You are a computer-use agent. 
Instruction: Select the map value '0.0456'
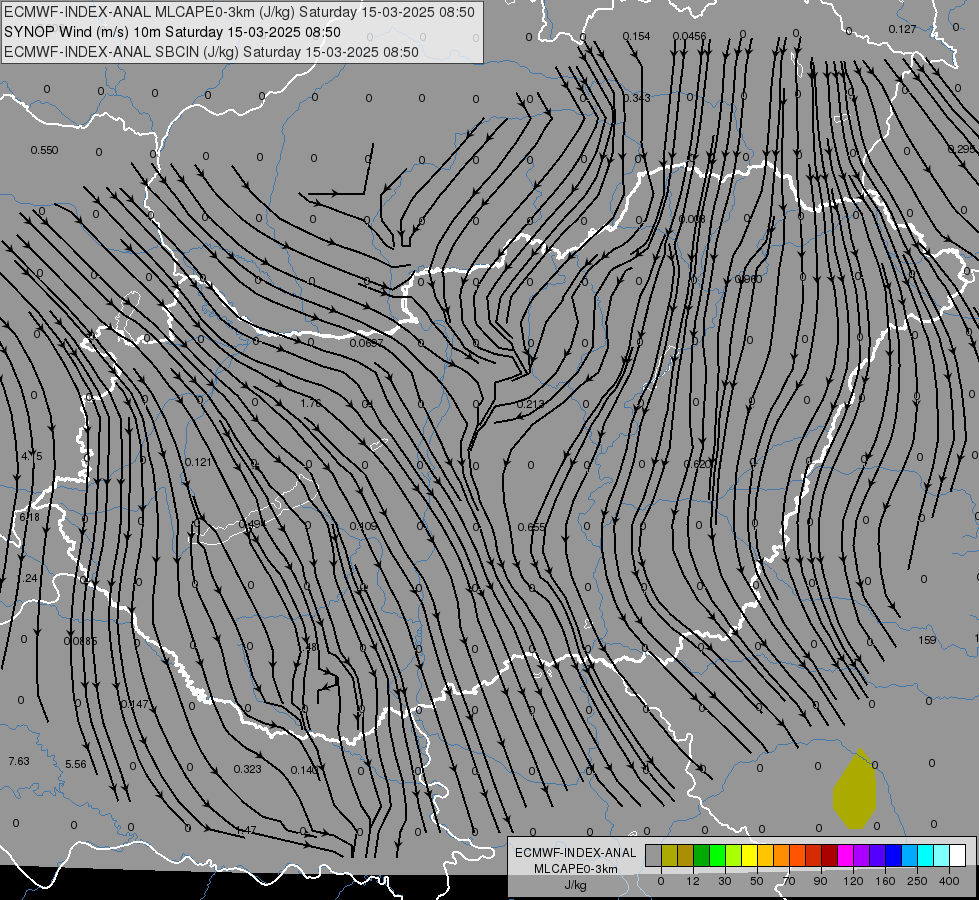tap(690, 36)
